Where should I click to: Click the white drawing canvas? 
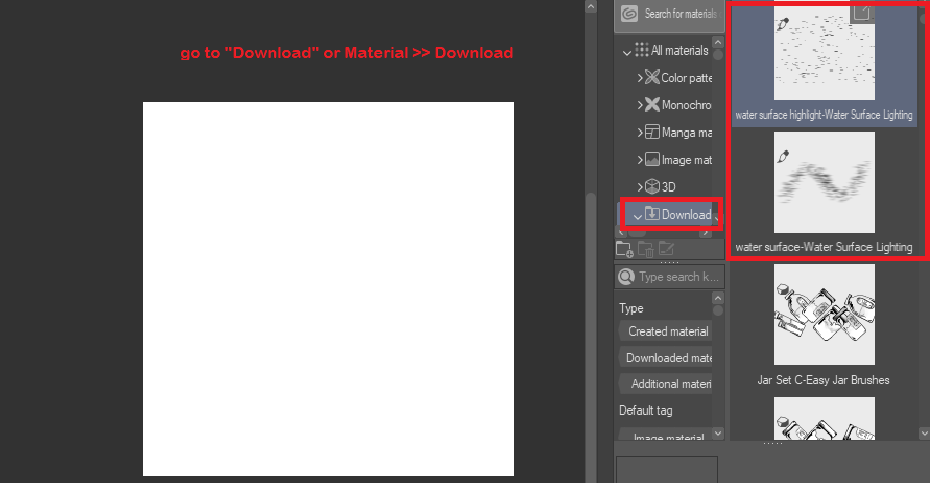(328, 288)
